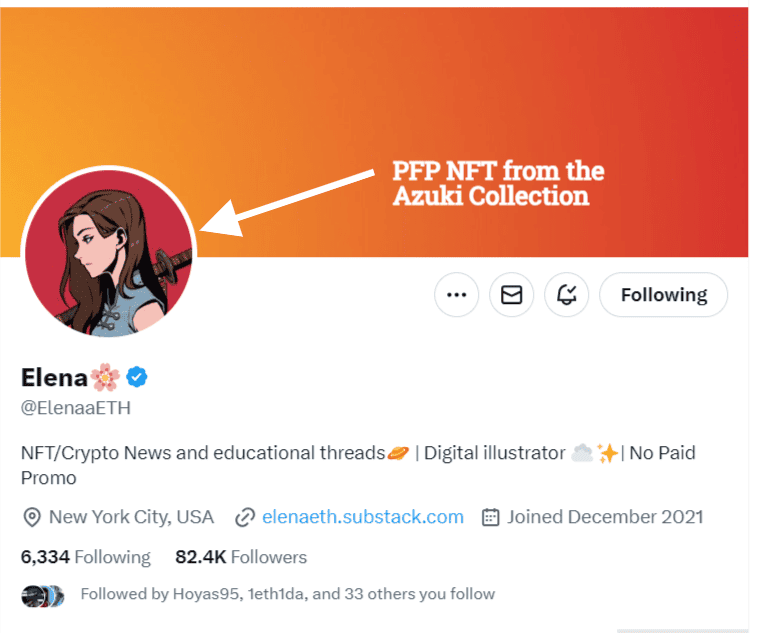The width and height of the screenshot is (758, 633).
Task: Click the calendar joined-date icon
Action: pos(490,517)
